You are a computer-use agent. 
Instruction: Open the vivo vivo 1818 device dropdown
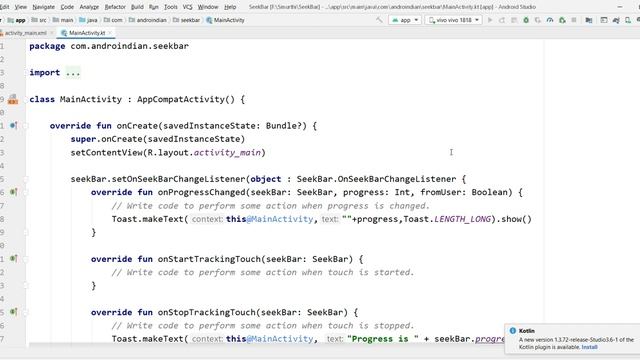[x=453, y=20]
